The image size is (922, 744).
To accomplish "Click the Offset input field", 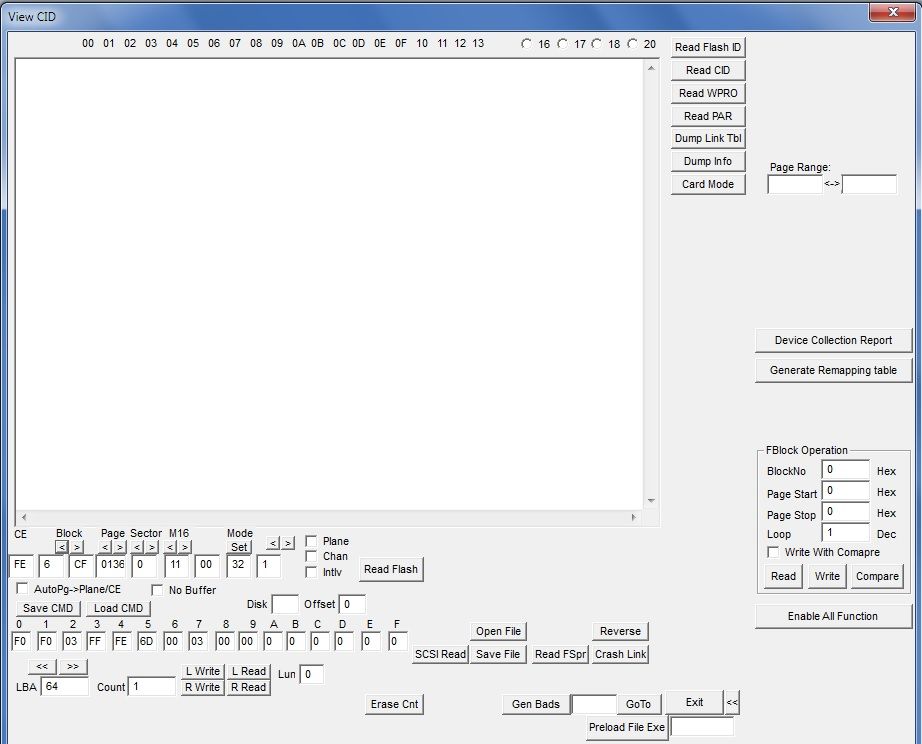I will pyautogui.click(x=352, y=604).
